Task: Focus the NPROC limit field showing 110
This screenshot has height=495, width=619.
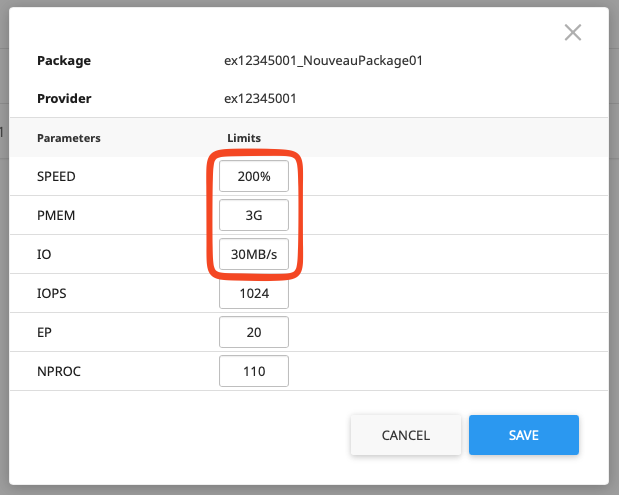Action: point(254,371)
